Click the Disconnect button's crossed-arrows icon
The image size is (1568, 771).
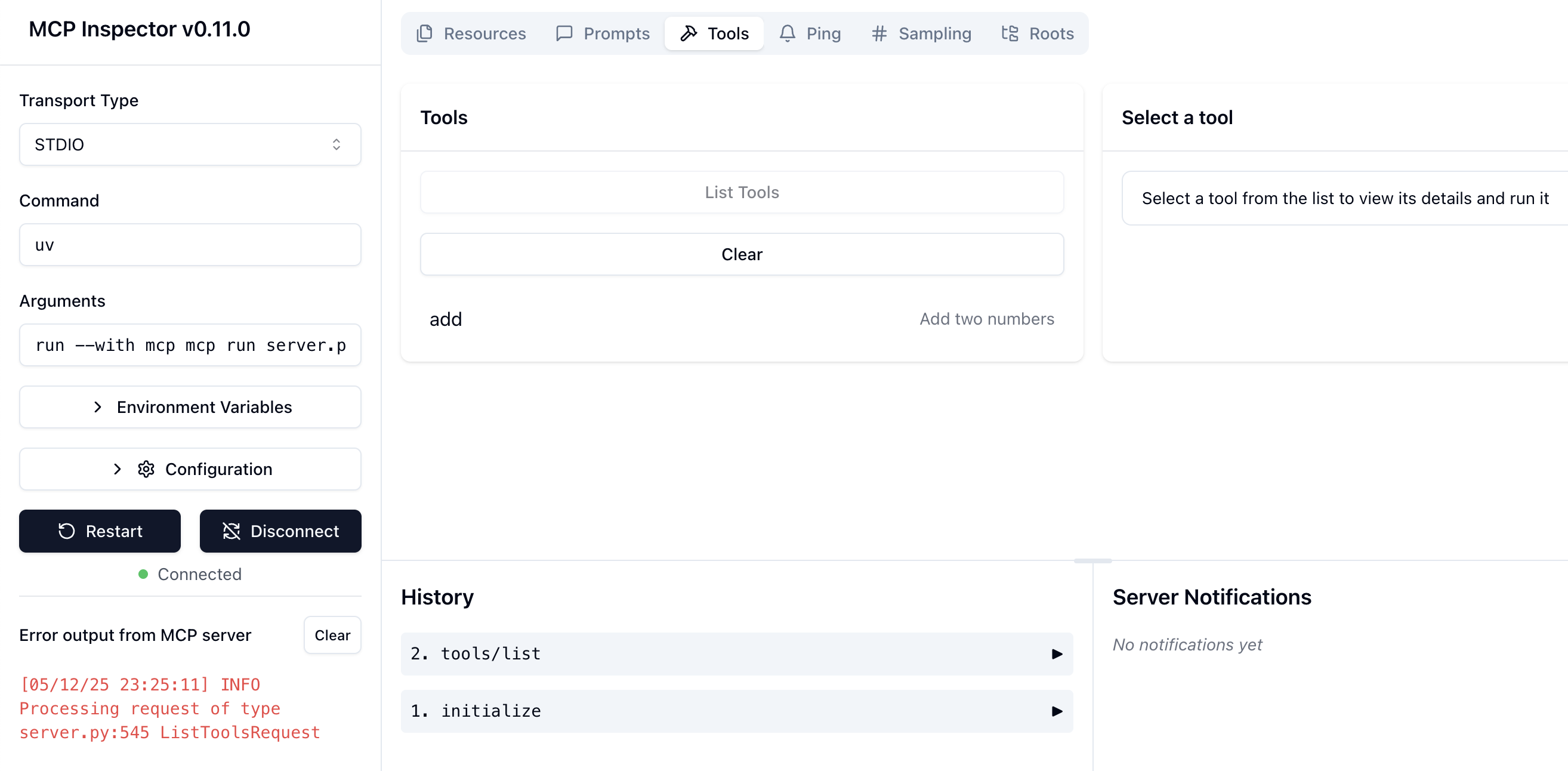[x=232, y=531]
